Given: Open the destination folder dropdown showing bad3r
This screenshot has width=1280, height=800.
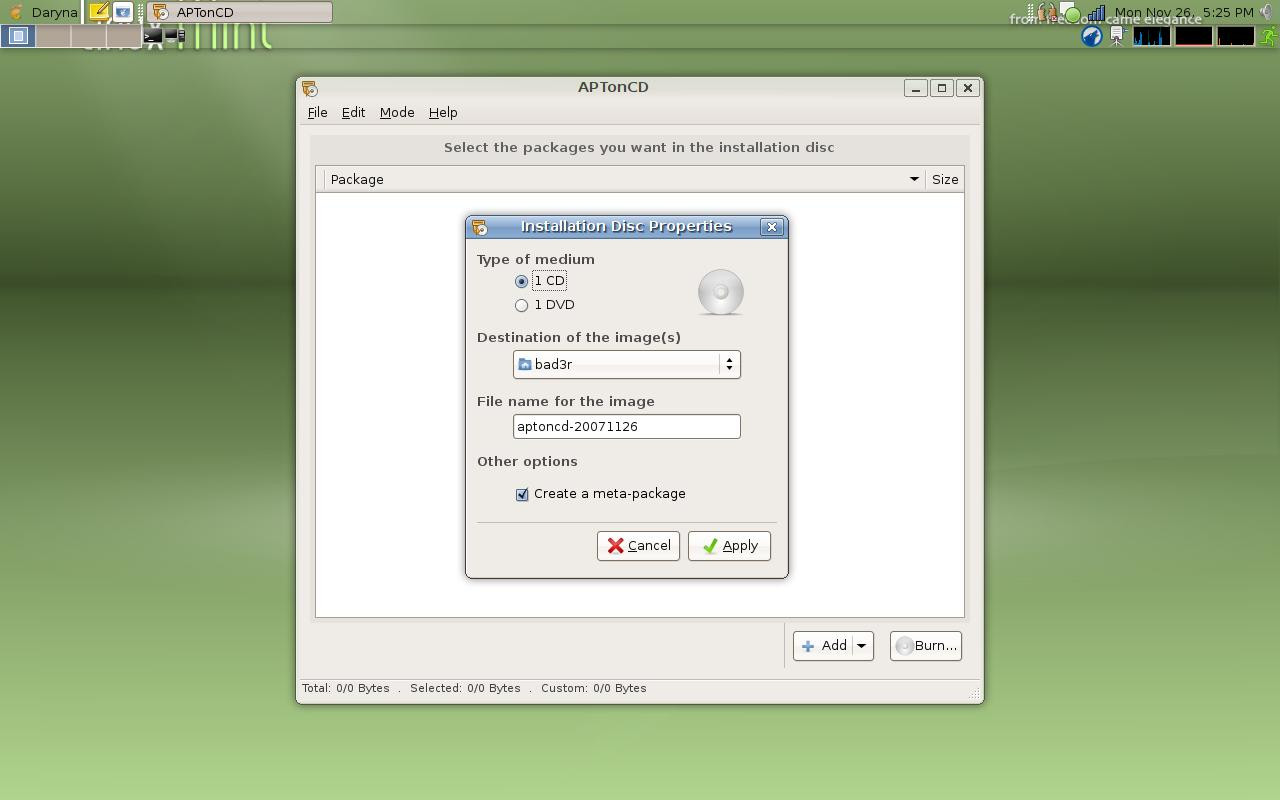Looking at the screenshot, I should [627, 364].
